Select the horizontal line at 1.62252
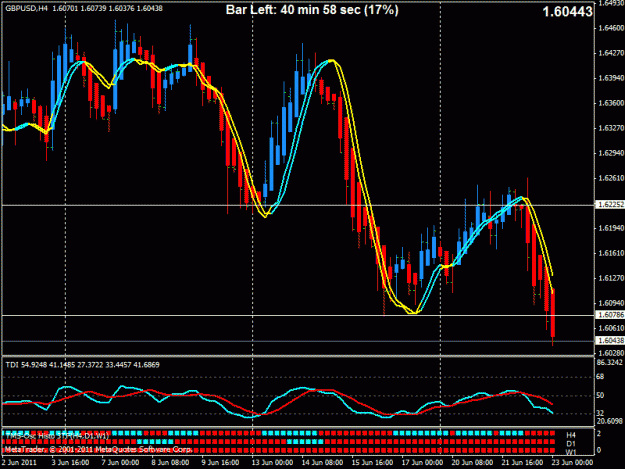Viewport: 625px width, 469px height. pyautogui.click(x=298, y=205)
